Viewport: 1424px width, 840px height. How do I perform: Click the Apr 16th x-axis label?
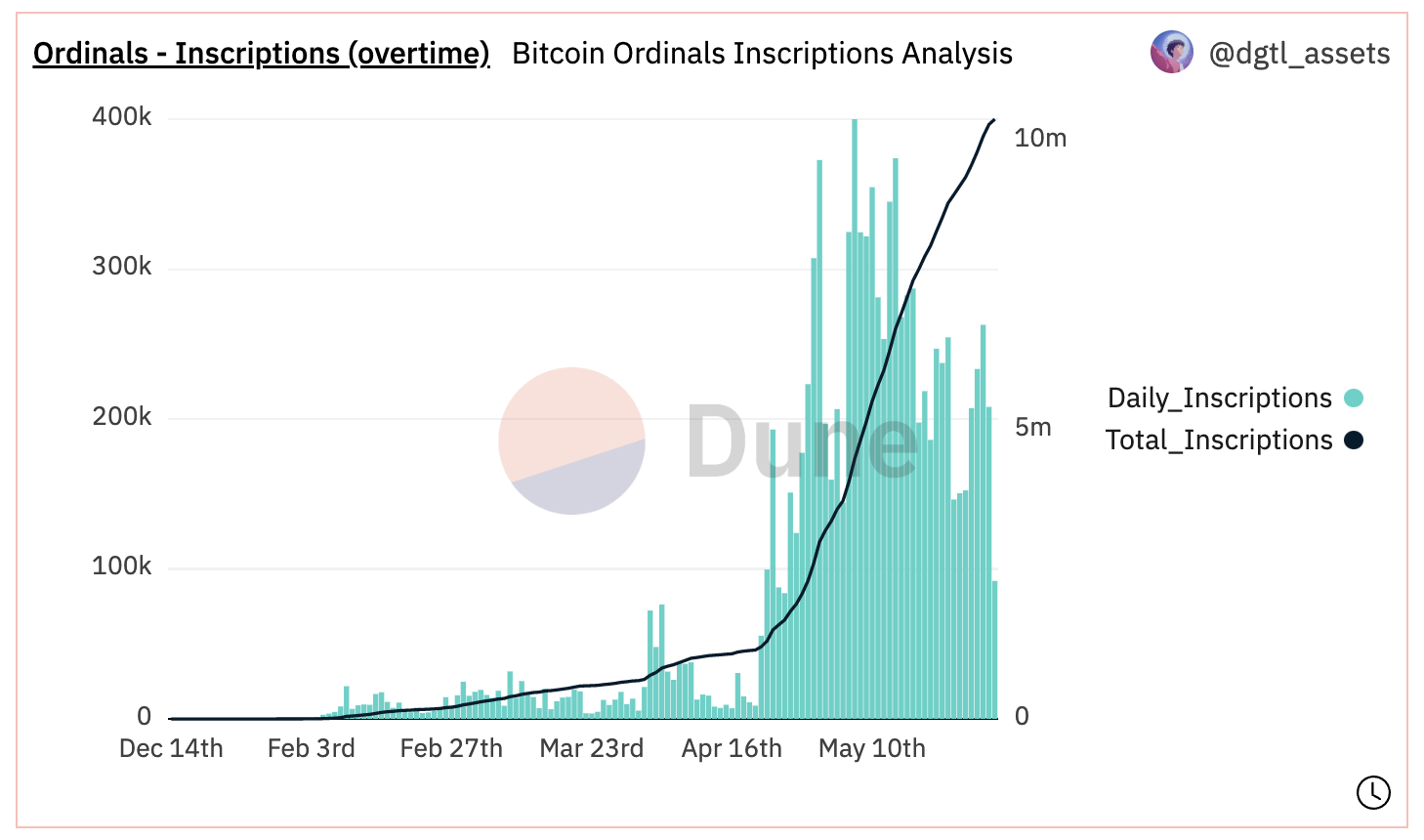(732, 748)
